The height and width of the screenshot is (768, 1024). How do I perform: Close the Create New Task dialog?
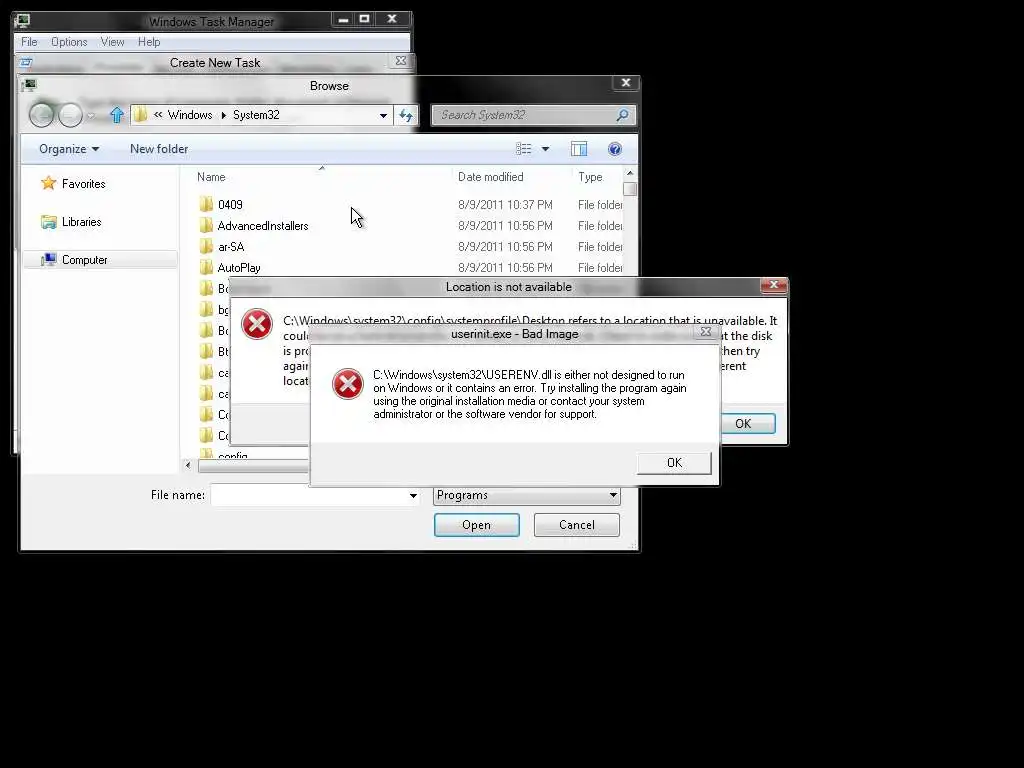401,61
